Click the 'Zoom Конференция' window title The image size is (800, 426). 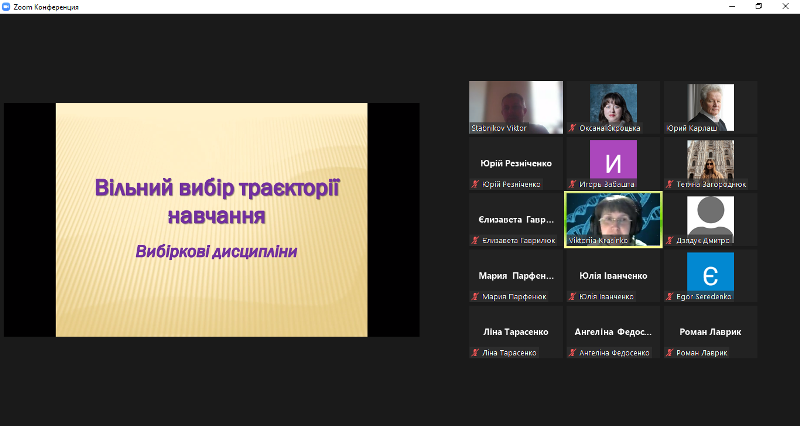[46, 7]
